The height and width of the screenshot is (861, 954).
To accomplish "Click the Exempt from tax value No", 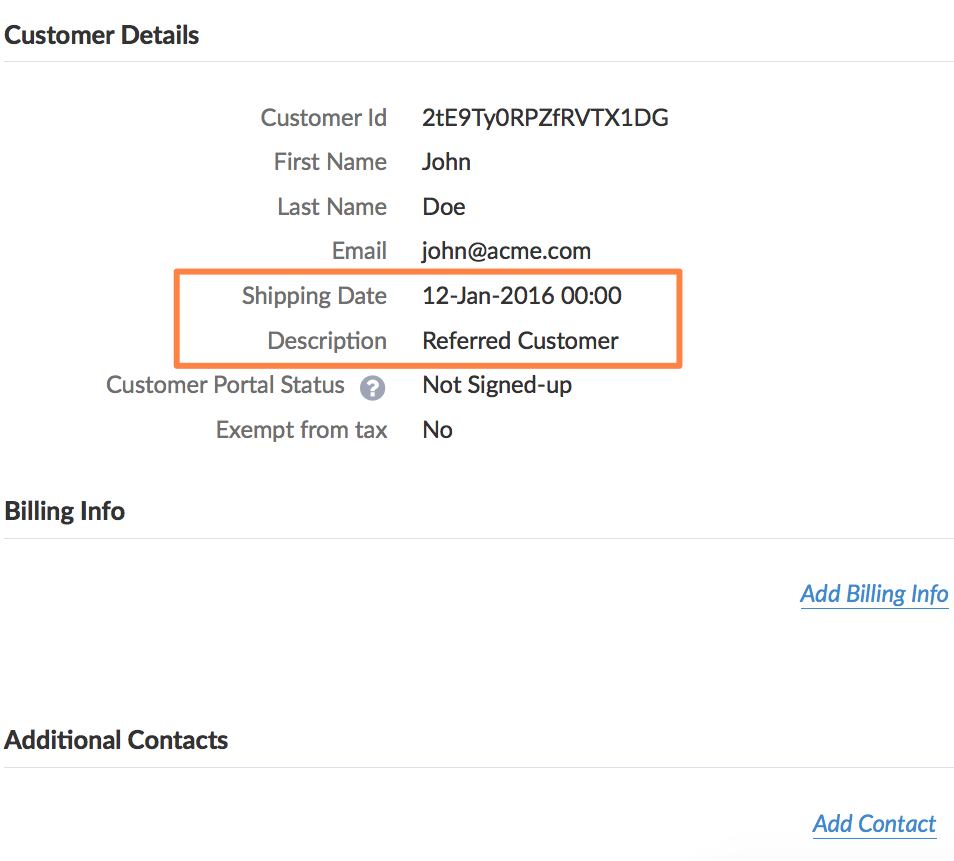I will pos(437,430).
